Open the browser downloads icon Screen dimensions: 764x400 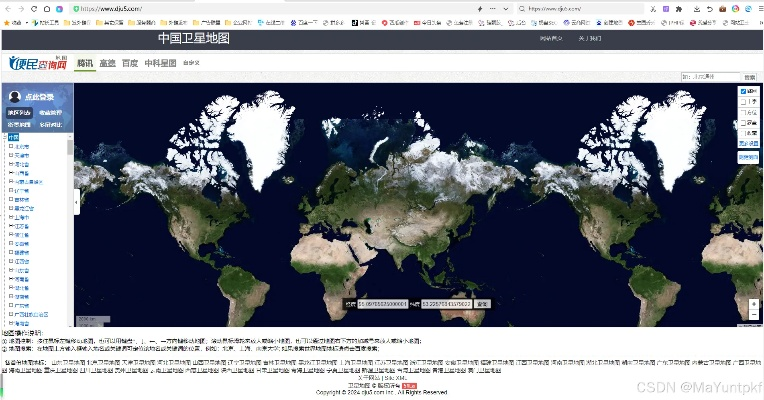coord(697,9)
